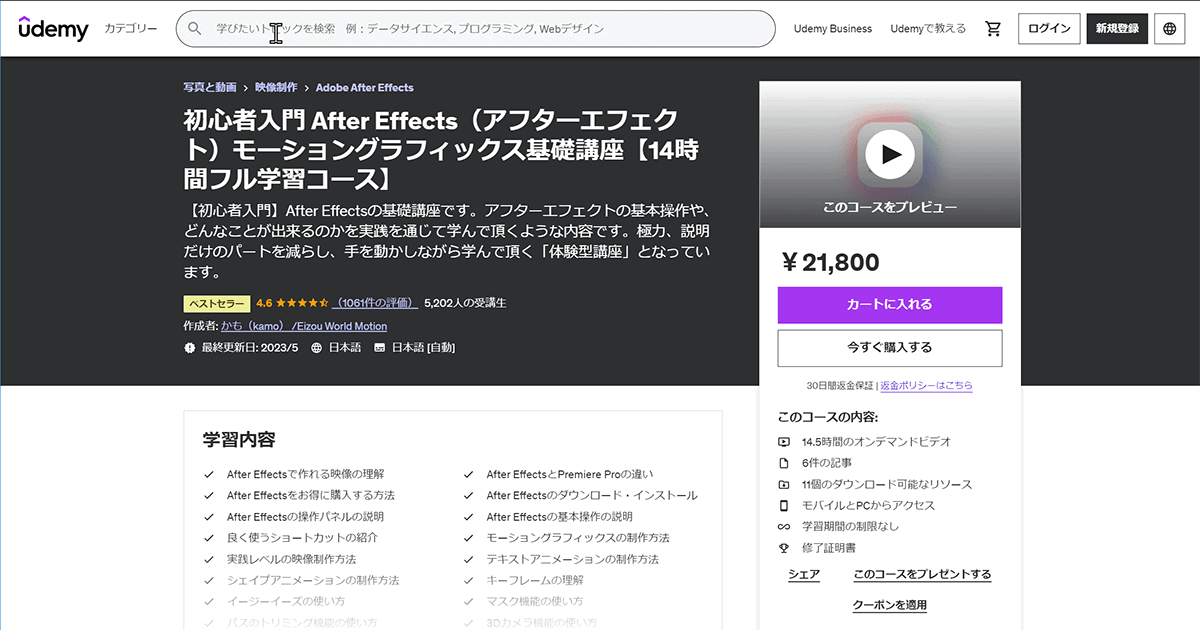Click 11個のダウンロード可能なリソース text
The image size is (1200, 630).
pos(887,484)
